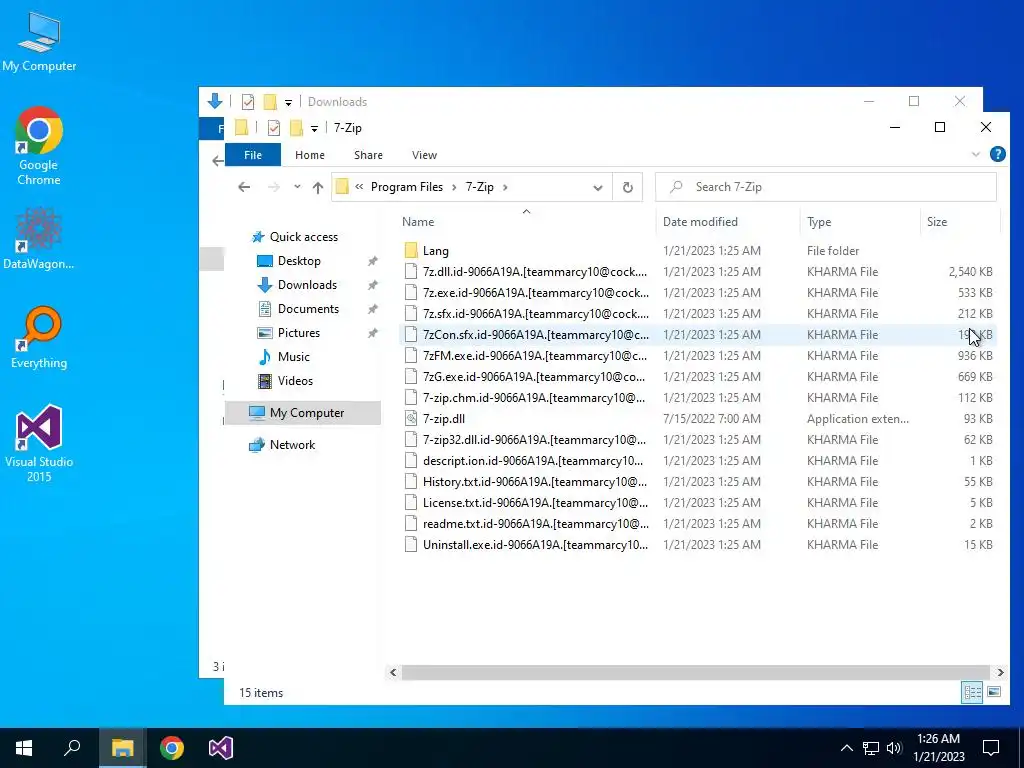The height and width of the screenshot is (768, 1024).
Task: Select My Computer in navigation pane
Action: point(303,413)
